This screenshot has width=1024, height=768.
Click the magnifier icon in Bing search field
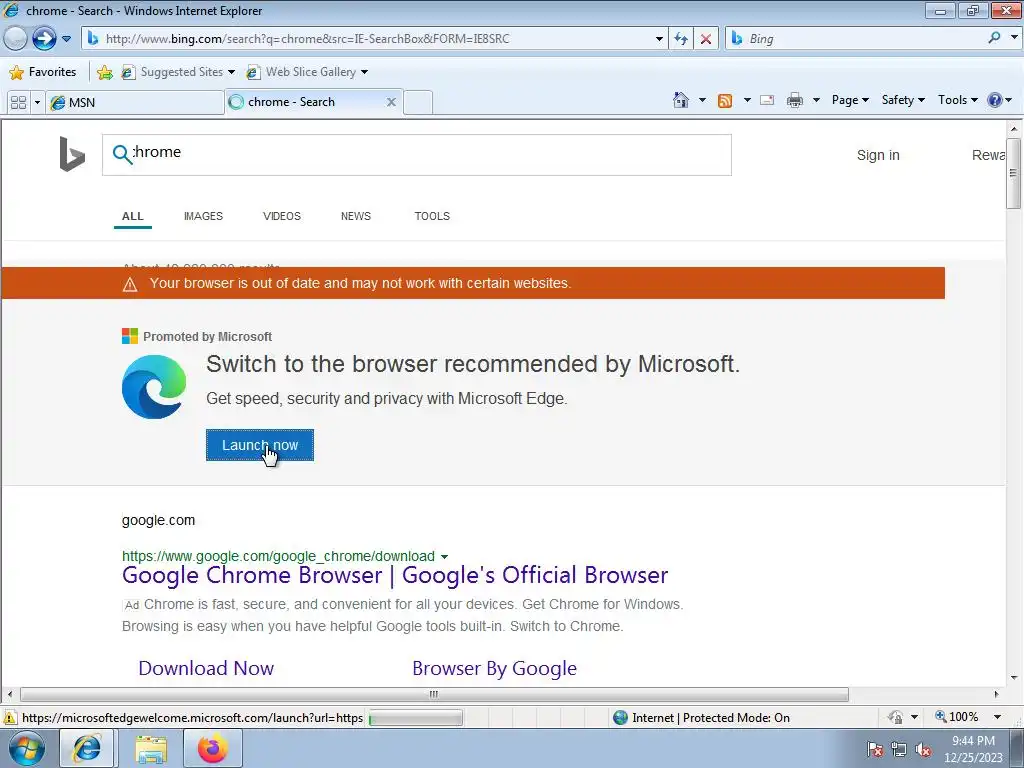[122, 154]
